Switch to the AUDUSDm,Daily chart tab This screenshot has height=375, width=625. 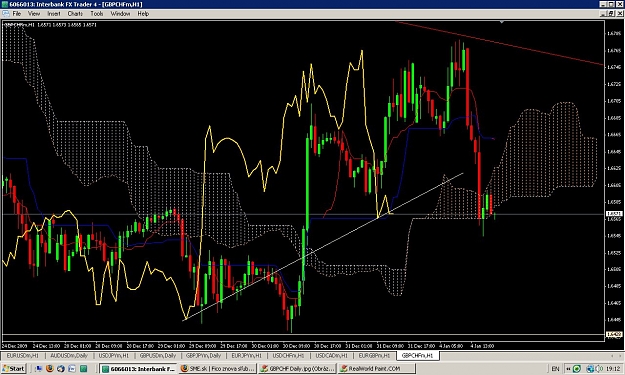(69, 355)
